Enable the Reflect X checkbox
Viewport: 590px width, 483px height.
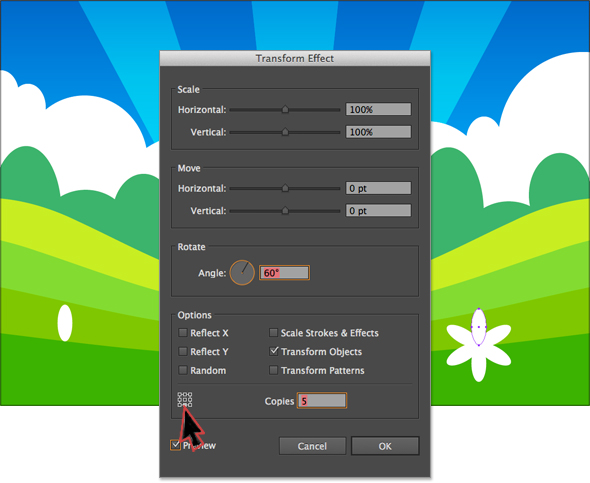(x=183, y=333)
